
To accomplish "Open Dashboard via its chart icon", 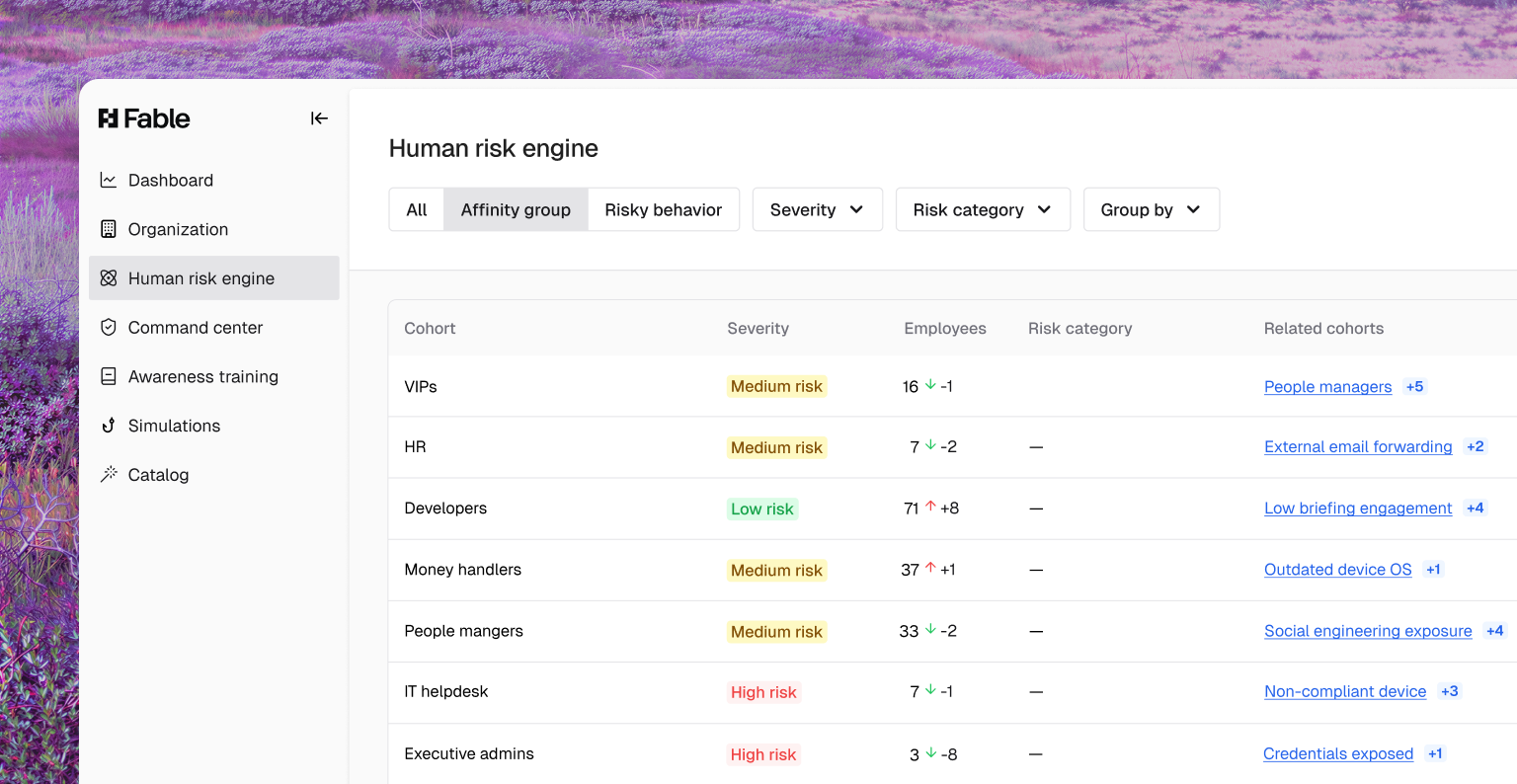I will point(109,180).
